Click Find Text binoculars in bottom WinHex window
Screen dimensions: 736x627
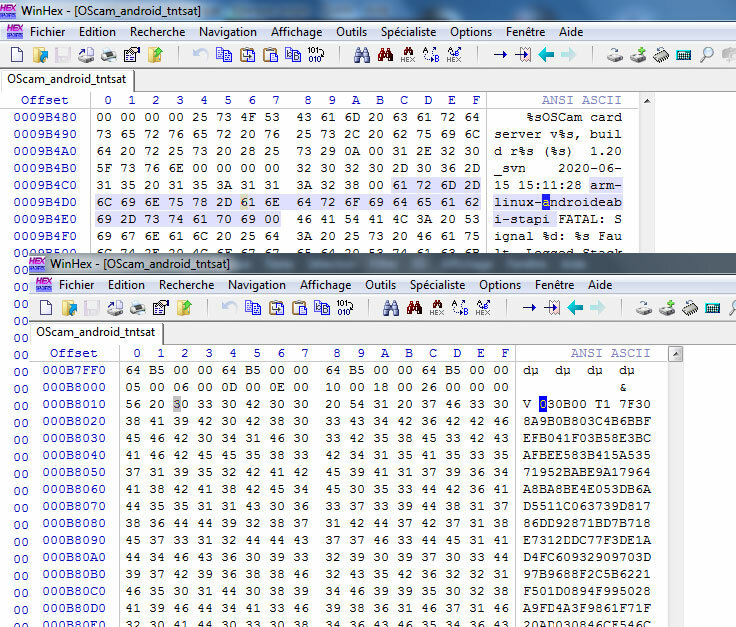(x=391, y=308)
